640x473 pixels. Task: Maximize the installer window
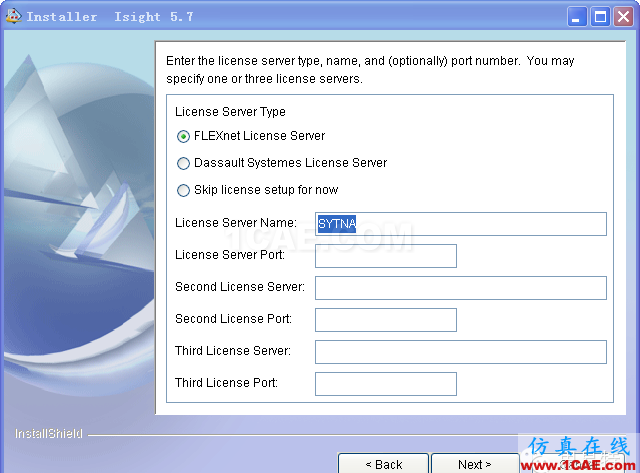[600, 17]
